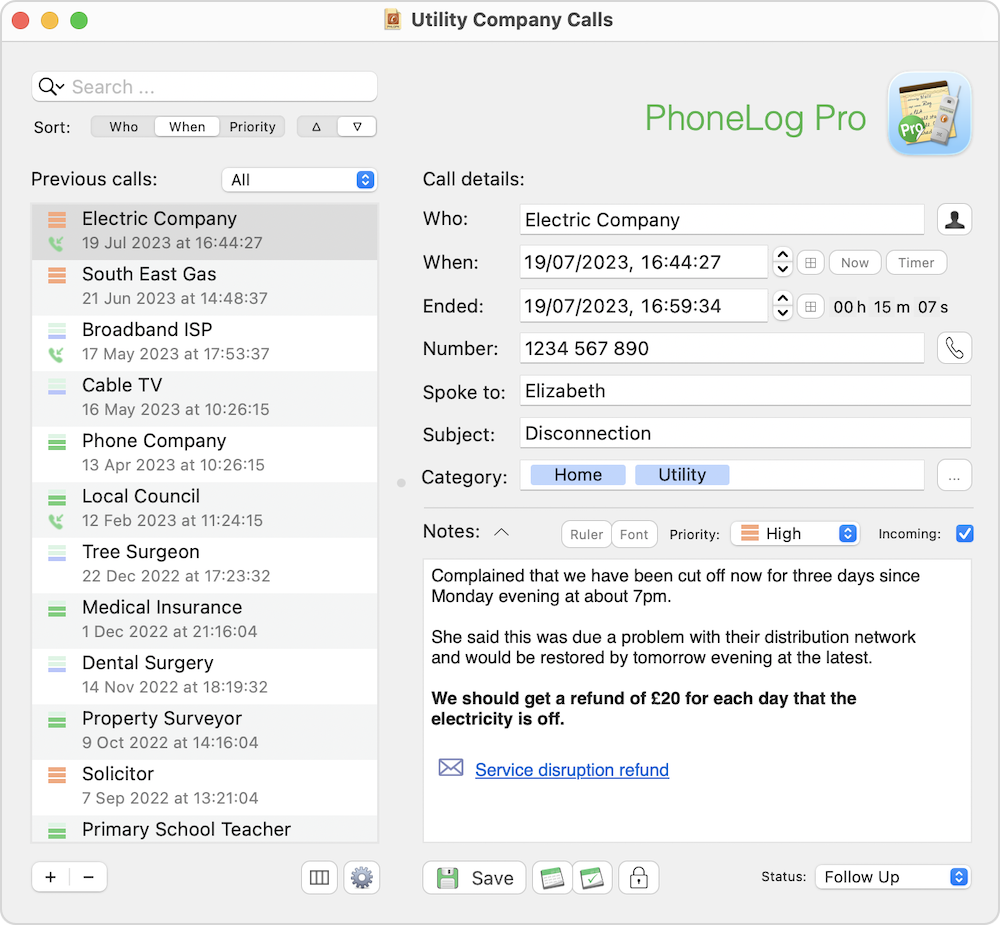
Task: Toggle descending sort order
Action: tap(359, 127)
